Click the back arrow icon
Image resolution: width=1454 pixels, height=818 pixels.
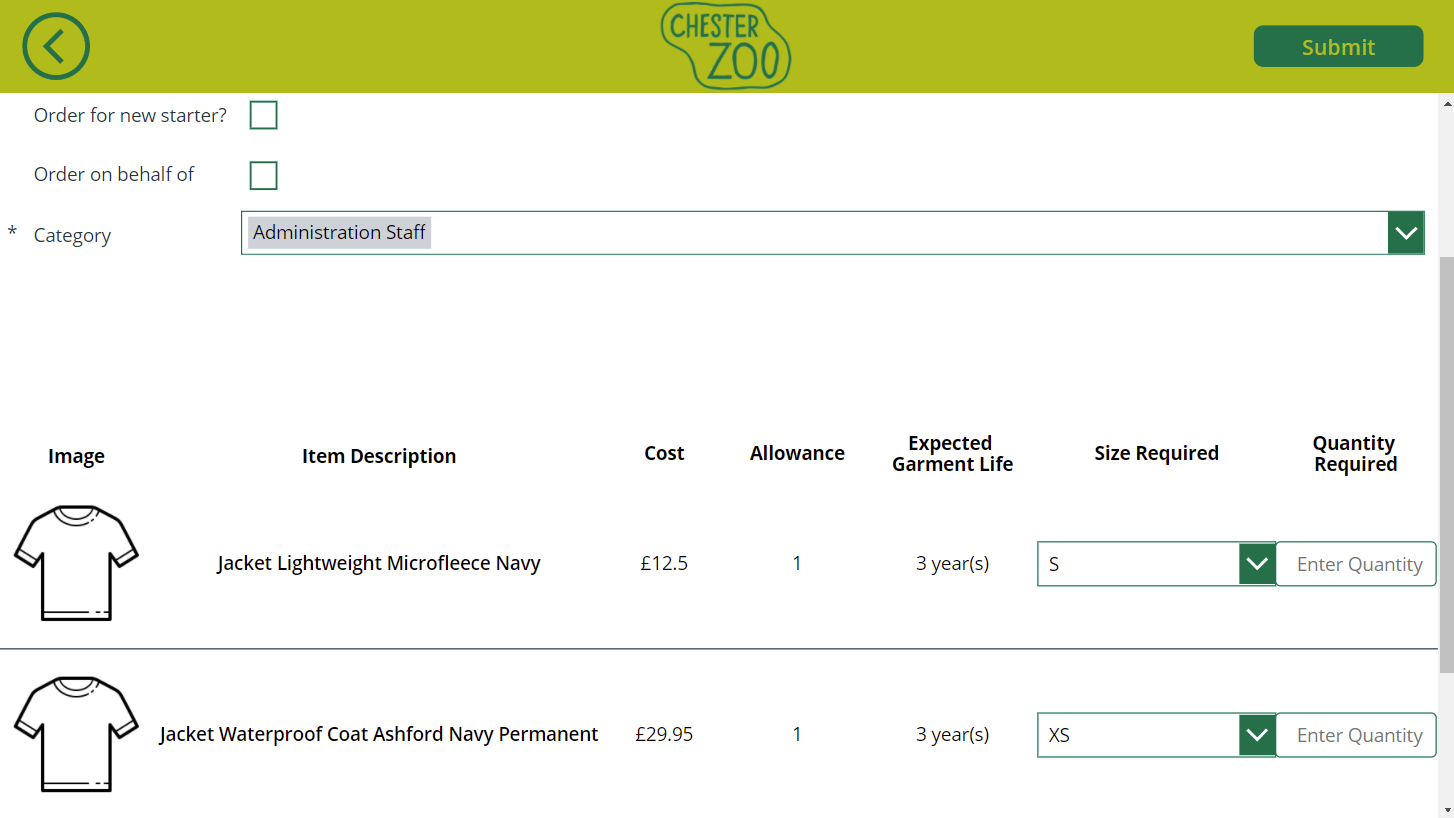(x=56, y=46)
